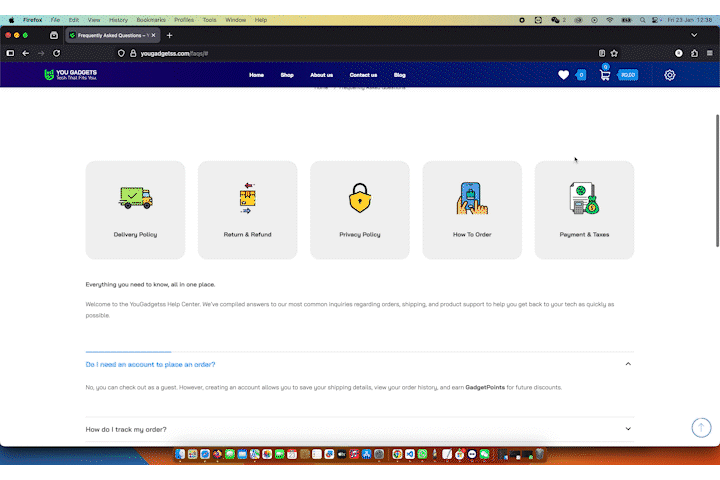Open the Return & Refund card

[x=247, y=209]
